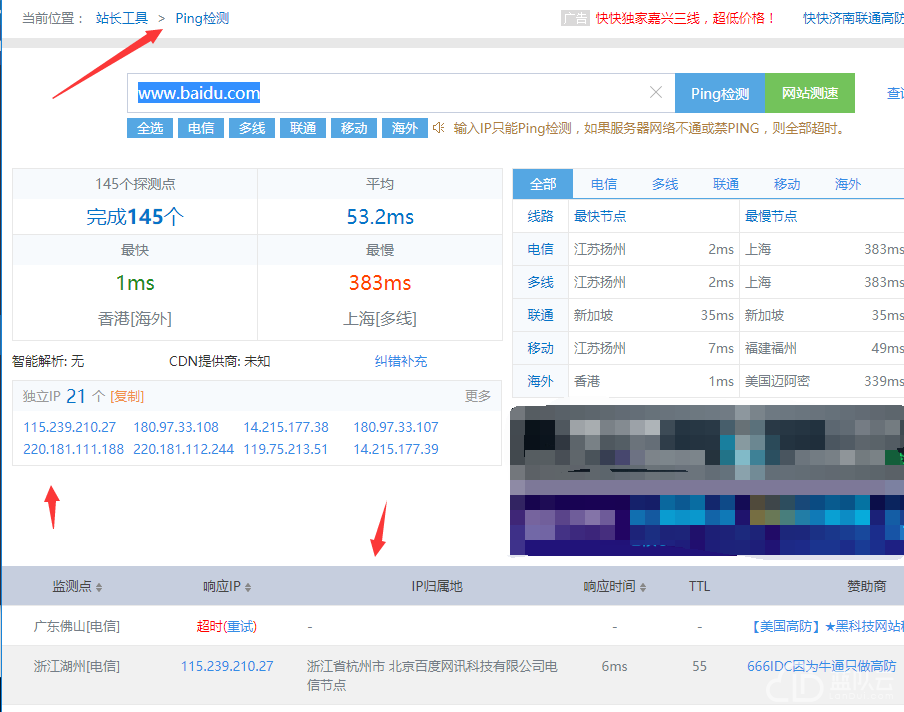The height and width of the screenshot is (712, 904).
Task: Toggle the 电信 line filter
Action: click(201, 128)
